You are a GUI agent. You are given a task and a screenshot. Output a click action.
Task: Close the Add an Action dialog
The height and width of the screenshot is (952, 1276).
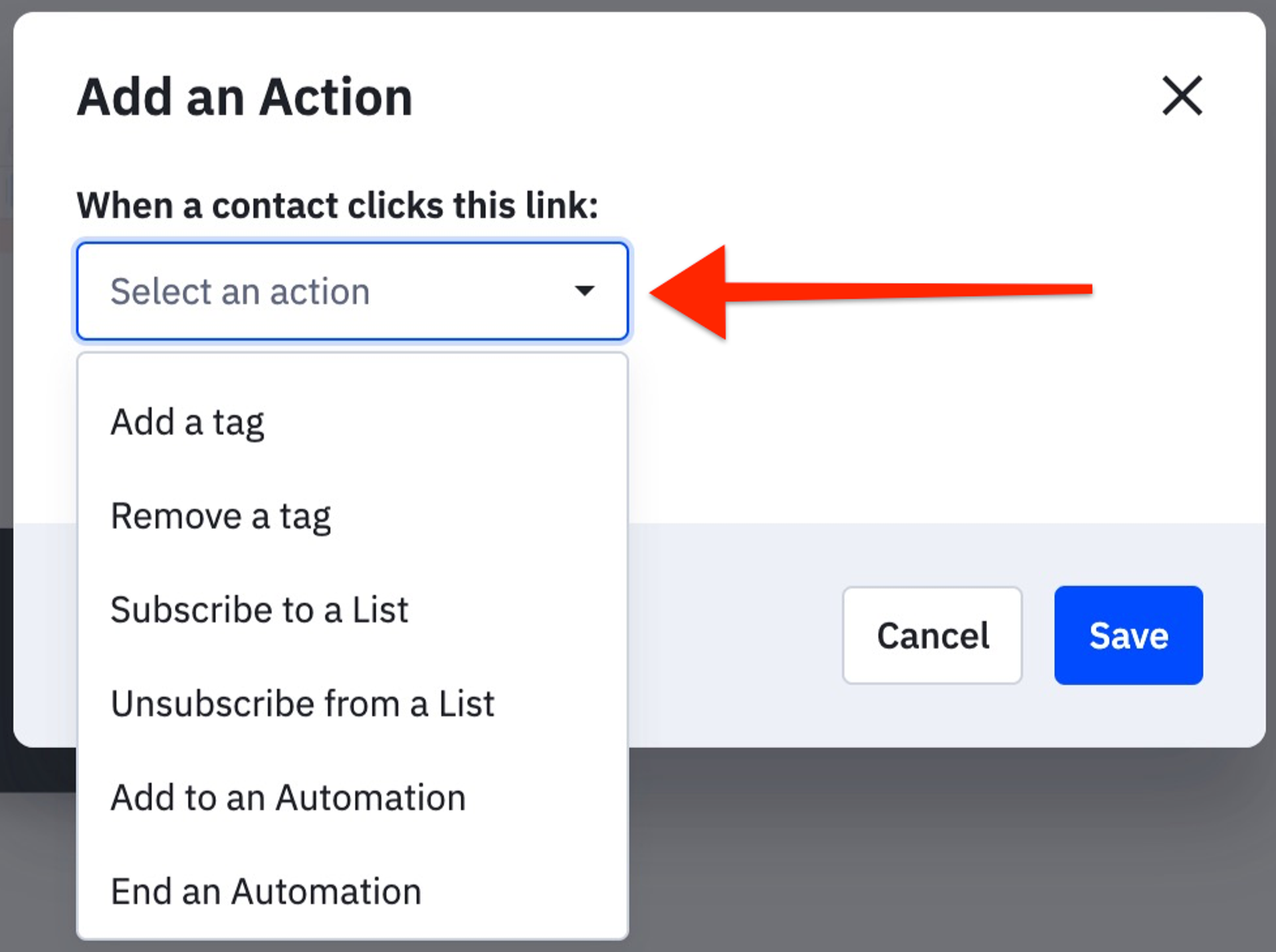(x=1182, y=96)
